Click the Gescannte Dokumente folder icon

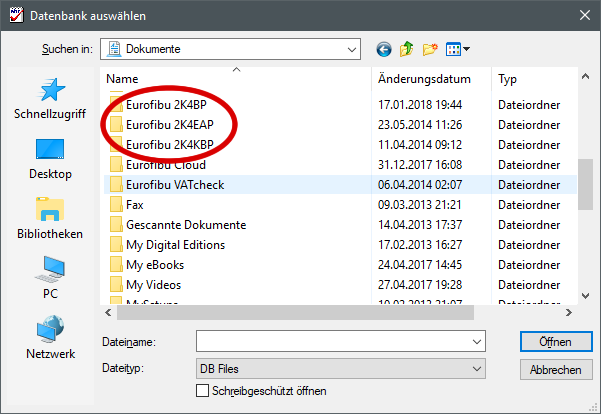coord(116,225)
